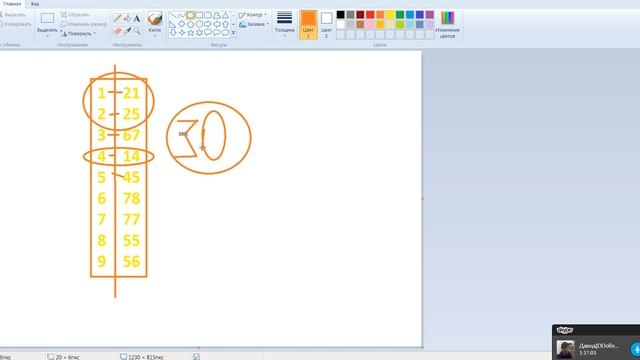The height and width of the screenshot is (360, 640).
Task: Click the rectangular selection icon above Выделить
Action: click(x=47, y=18)
